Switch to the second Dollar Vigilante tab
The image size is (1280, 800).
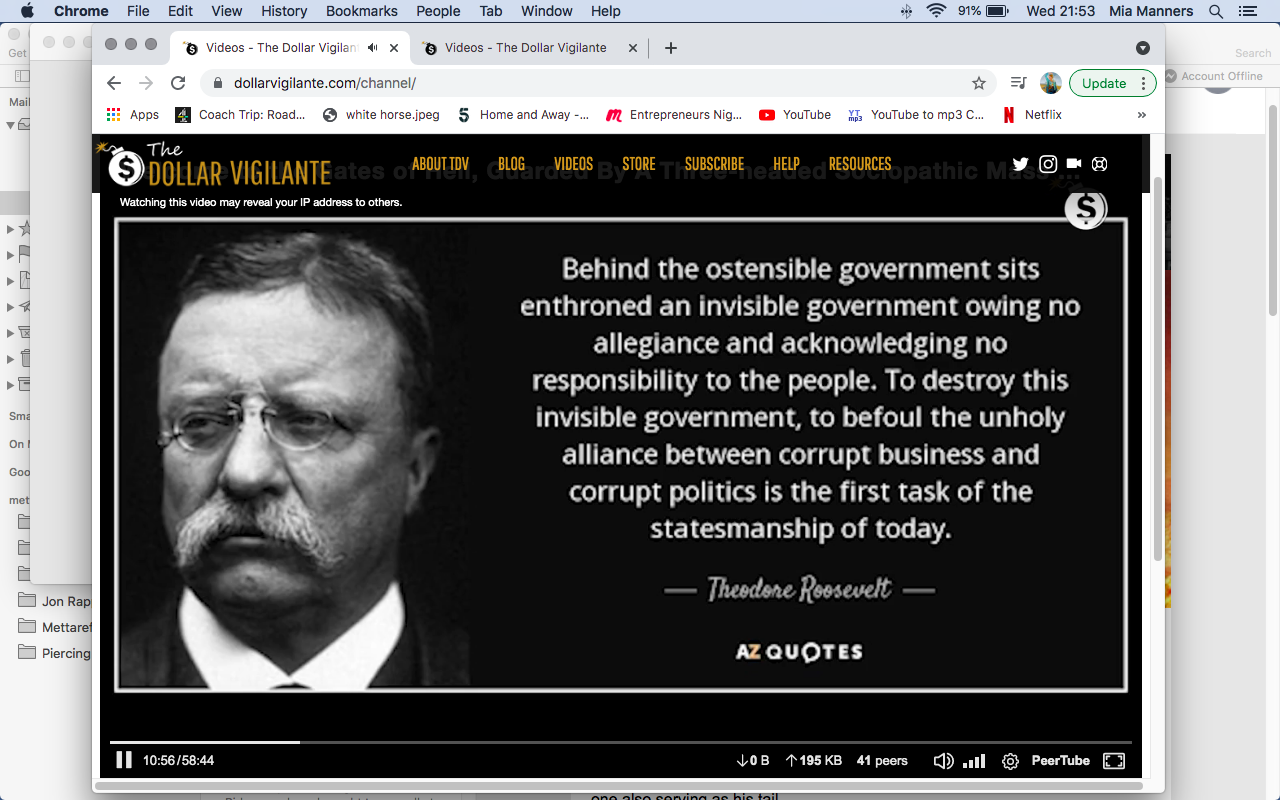[x=526, y=47]
